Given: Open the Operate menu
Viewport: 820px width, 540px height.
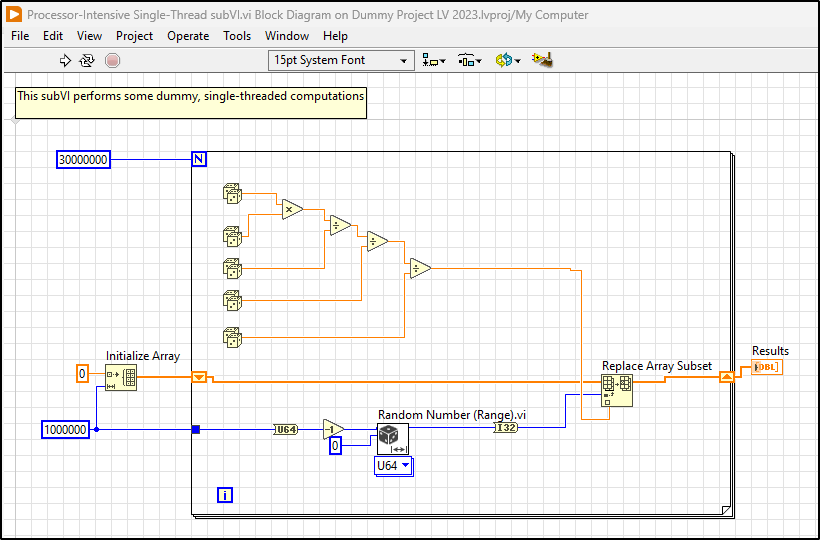Looking at the screenshot, I should (188, 35).
